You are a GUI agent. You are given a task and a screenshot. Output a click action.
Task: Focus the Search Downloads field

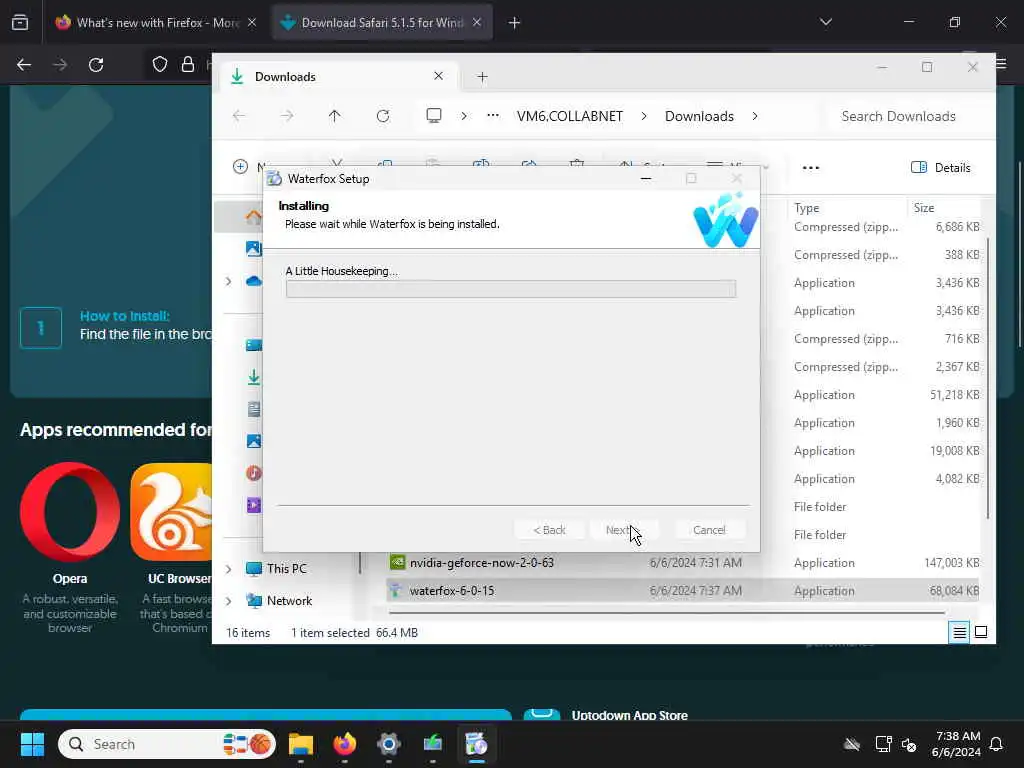(908, 116)
